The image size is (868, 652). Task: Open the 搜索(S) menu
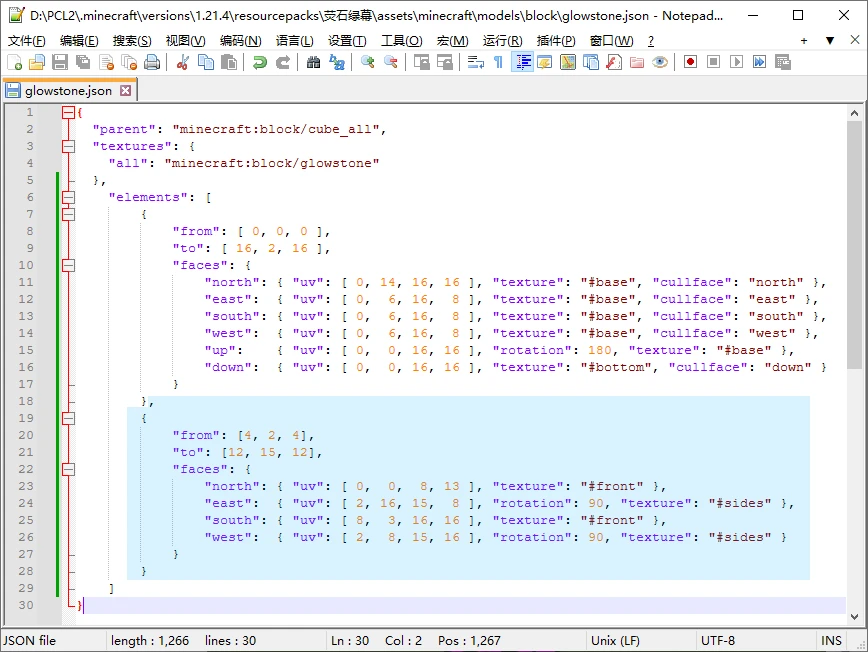132,40
